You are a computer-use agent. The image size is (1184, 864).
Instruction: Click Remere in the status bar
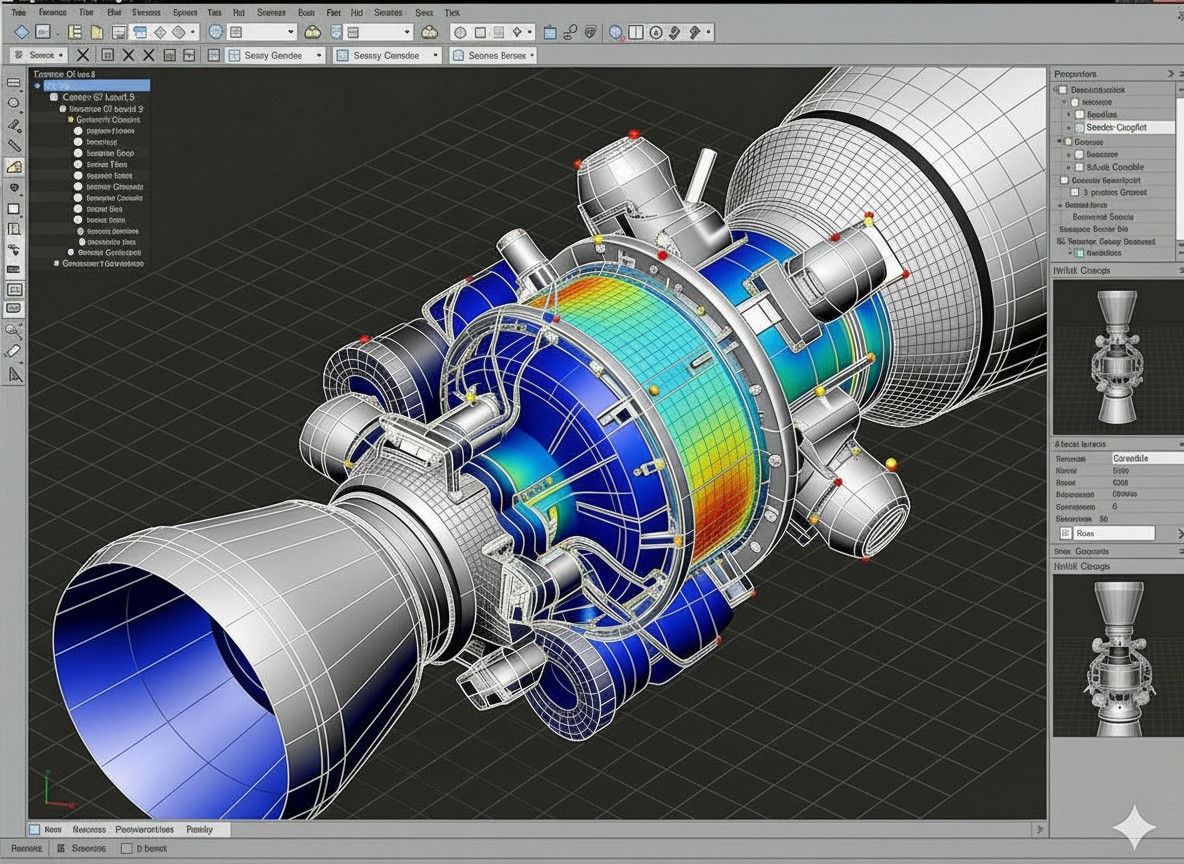tap(26, 848)
